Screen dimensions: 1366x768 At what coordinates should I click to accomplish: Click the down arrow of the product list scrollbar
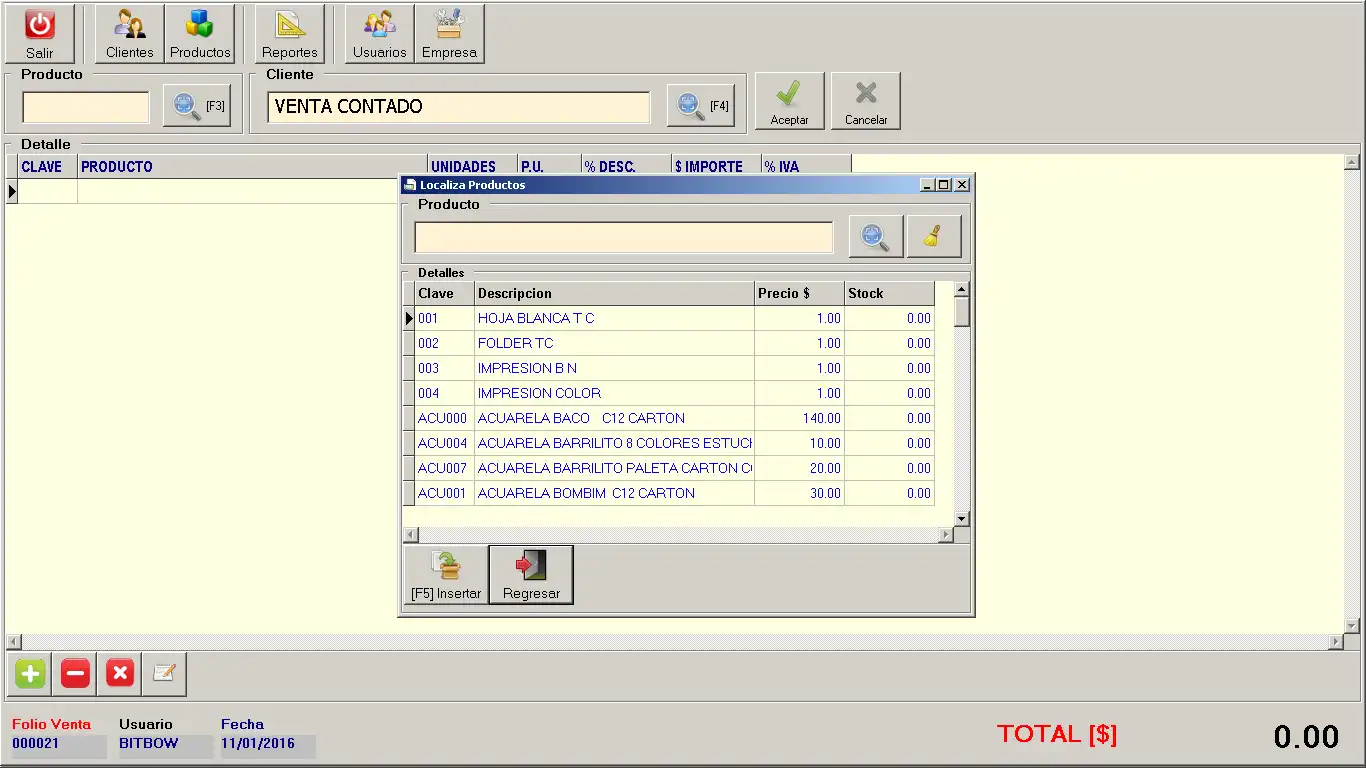(x=962, y=518)
